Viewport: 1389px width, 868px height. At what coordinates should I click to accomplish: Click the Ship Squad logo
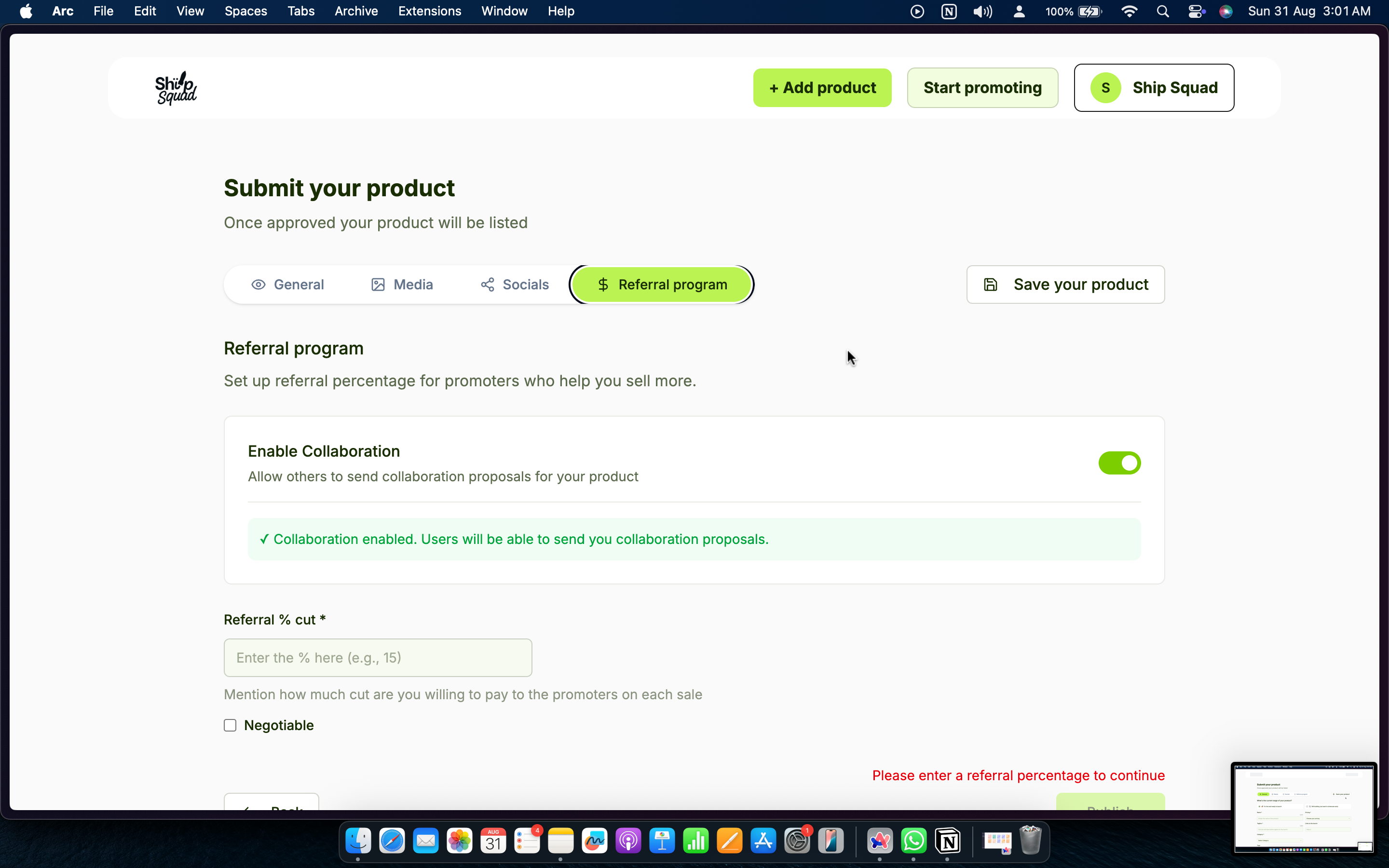click(176, 88)
